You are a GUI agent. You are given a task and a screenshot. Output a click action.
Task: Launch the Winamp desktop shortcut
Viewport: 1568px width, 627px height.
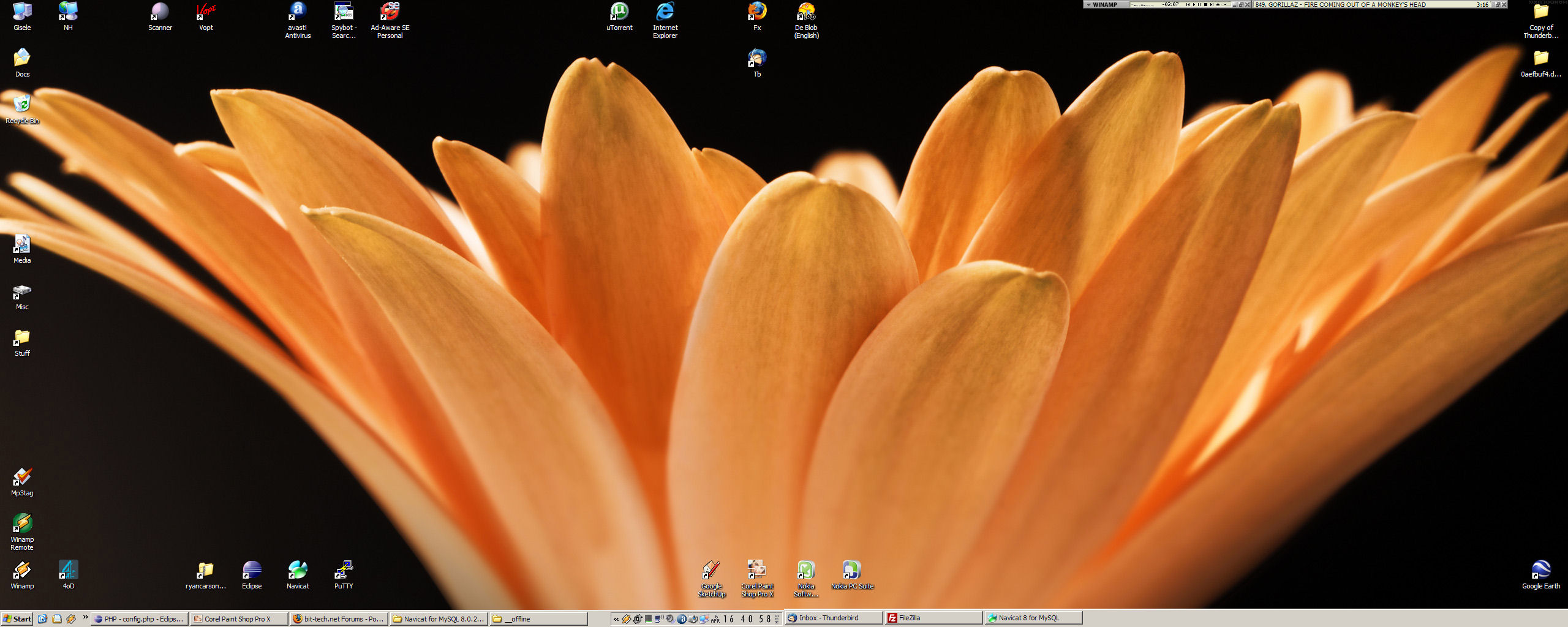[x=22, y=575]
